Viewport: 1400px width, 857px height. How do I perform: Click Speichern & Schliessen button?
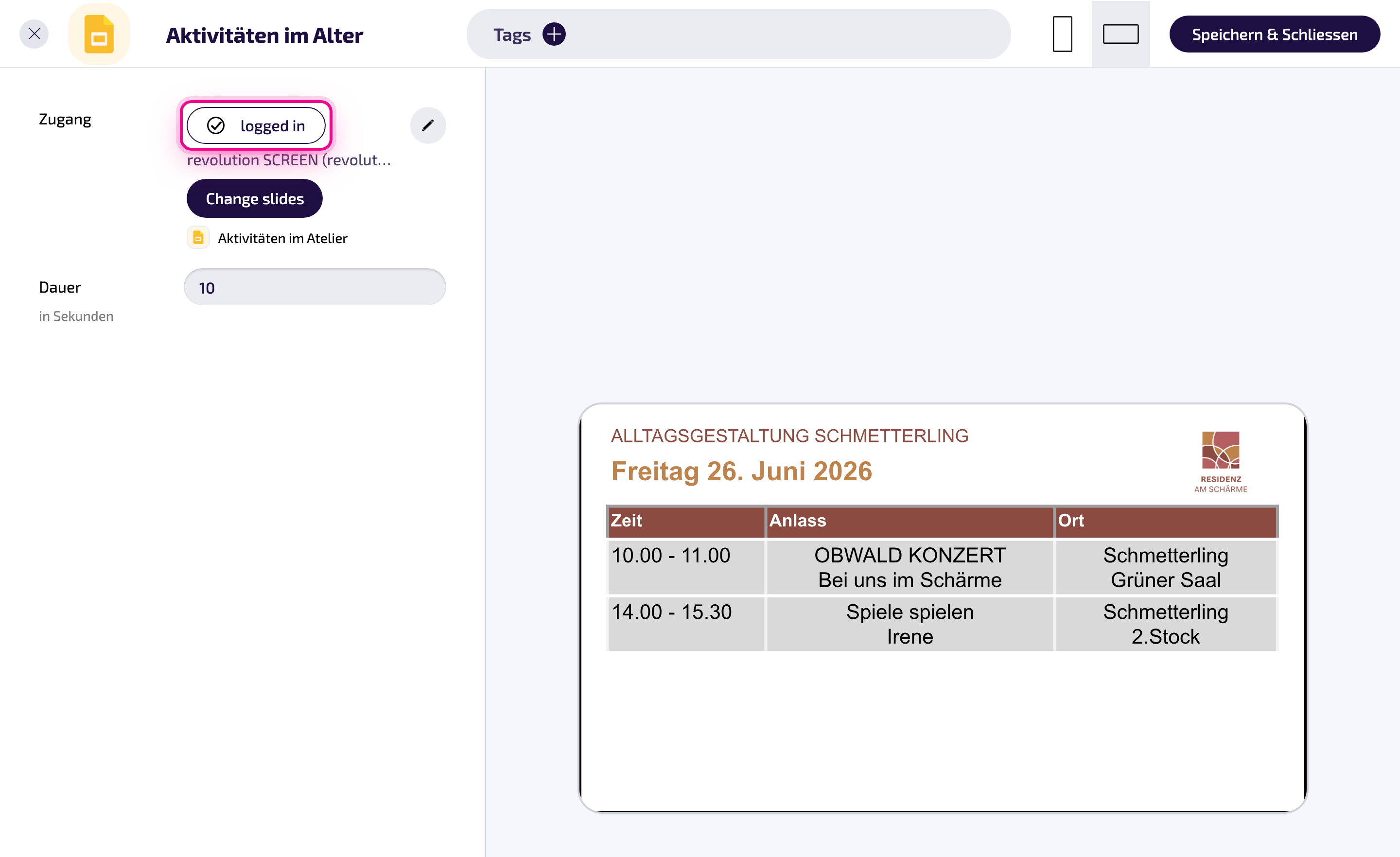click(x=1275, y=34)
